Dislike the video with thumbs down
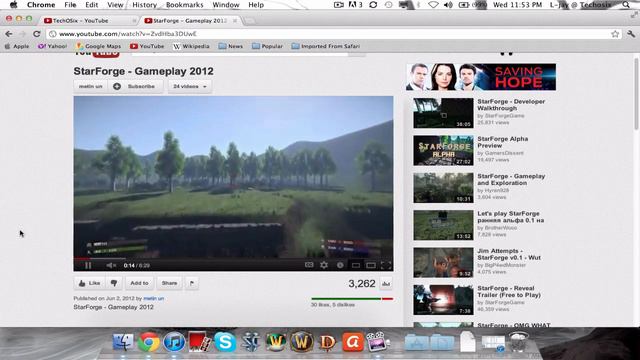 114,283
